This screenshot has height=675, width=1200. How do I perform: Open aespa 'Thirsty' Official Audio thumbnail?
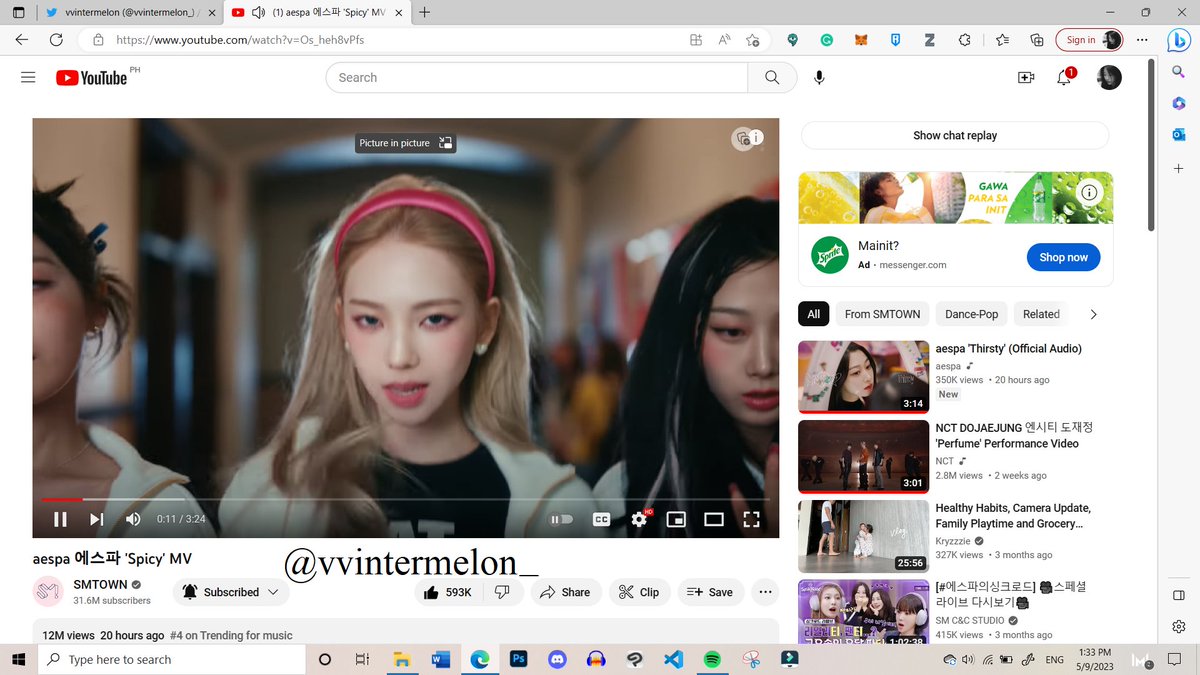click(x=864, y=377)
